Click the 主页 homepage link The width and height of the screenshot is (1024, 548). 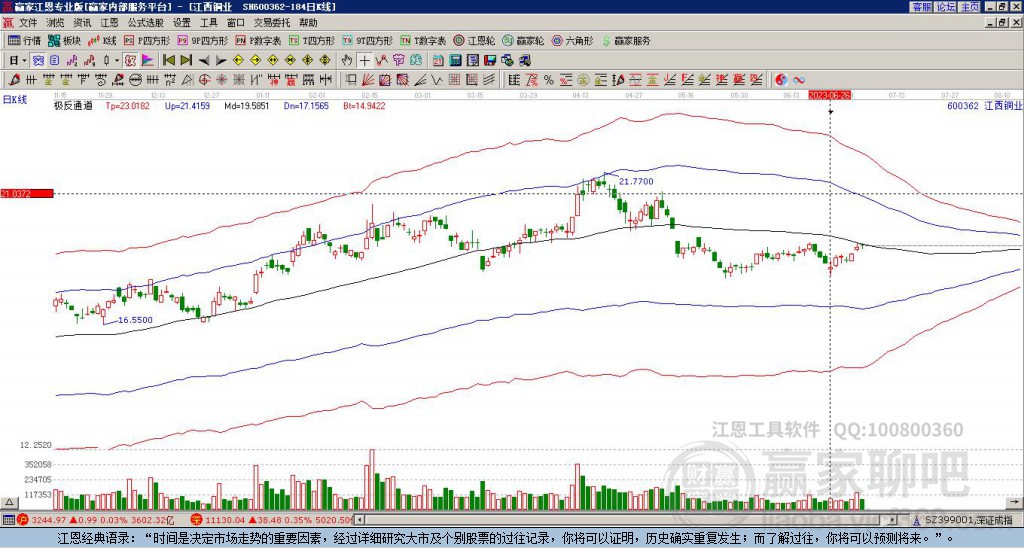(970, 7)
